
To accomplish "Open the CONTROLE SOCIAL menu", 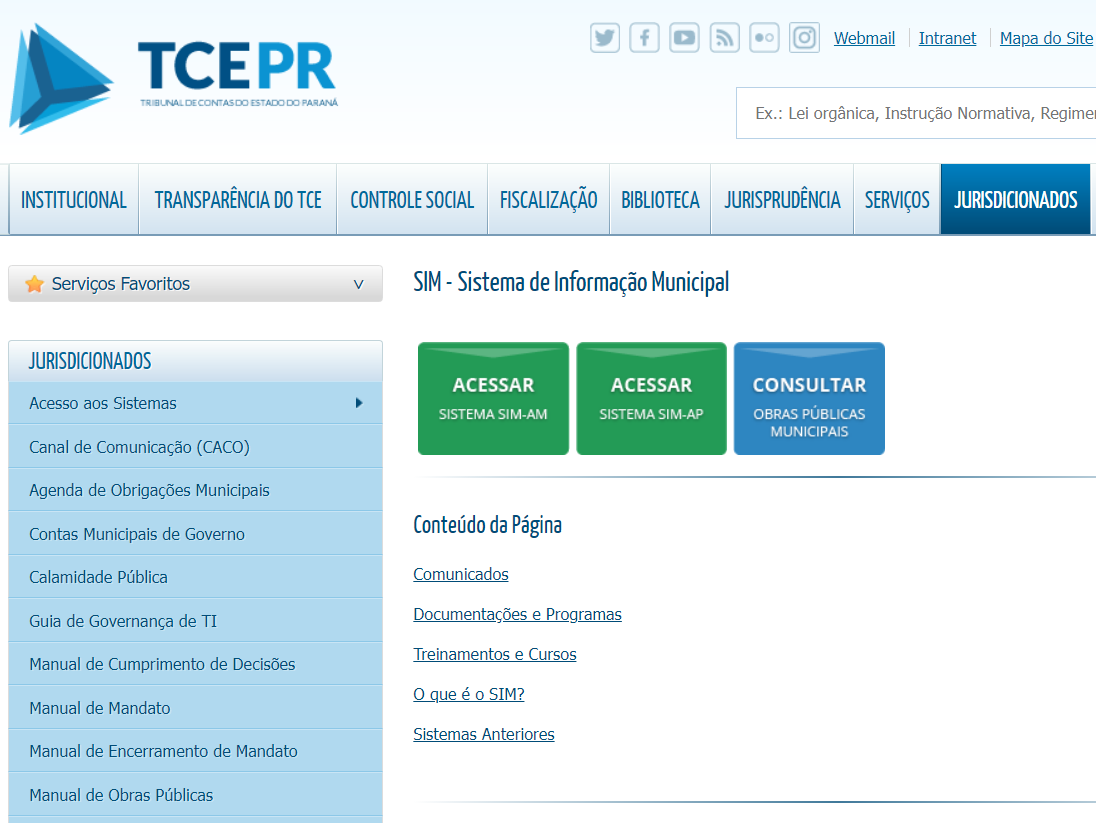I will click(x=412, y=200).
